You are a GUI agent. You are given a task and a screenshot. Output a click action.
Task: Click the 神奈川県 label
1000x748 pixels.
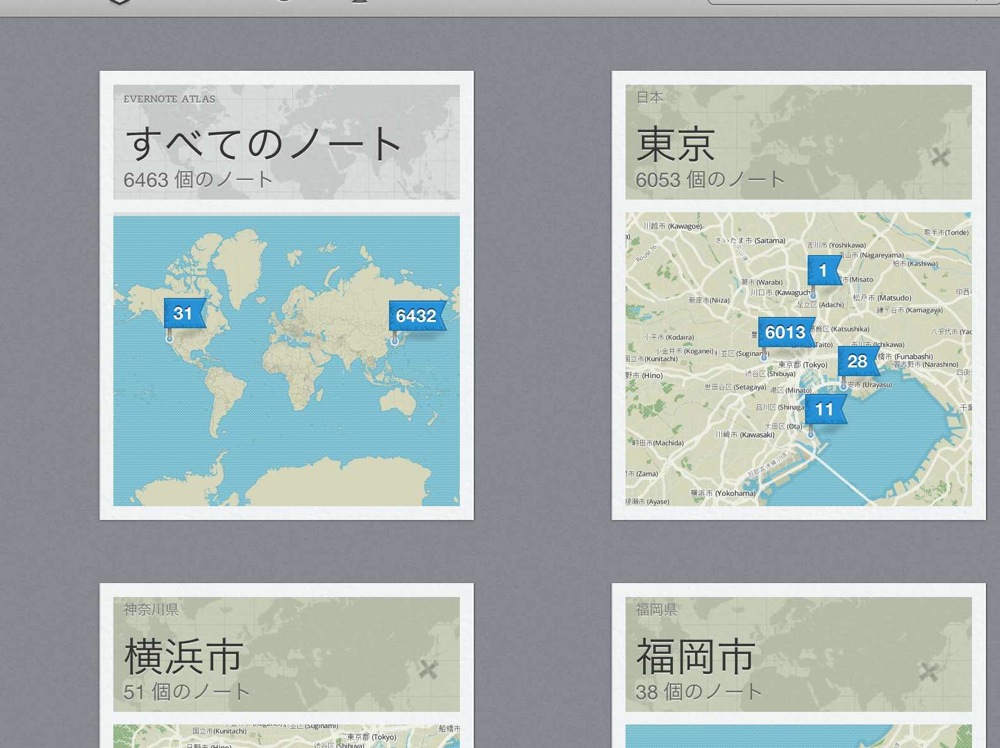(151, 610)
